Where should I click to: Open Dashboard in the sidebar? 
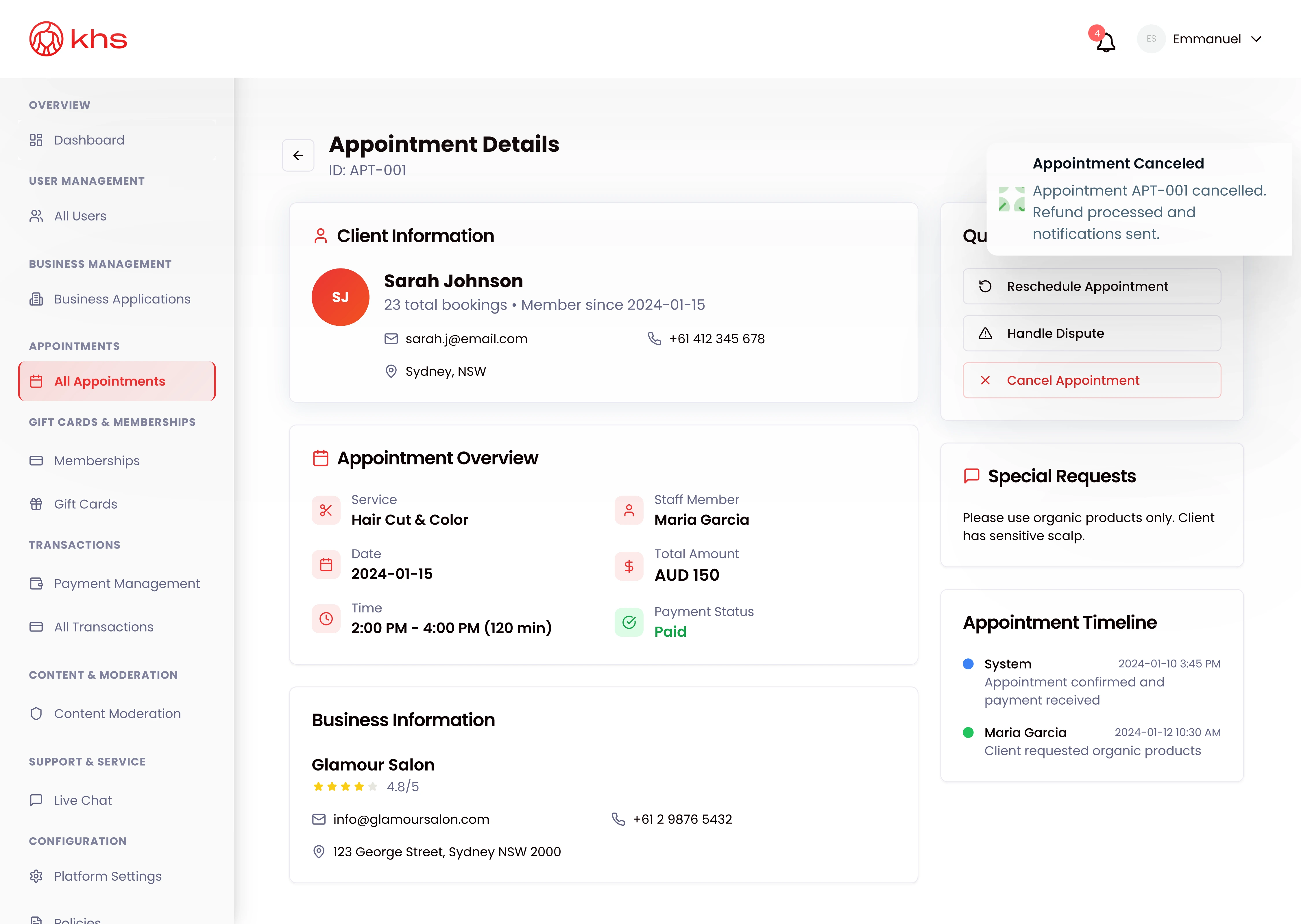pos(117,140)
